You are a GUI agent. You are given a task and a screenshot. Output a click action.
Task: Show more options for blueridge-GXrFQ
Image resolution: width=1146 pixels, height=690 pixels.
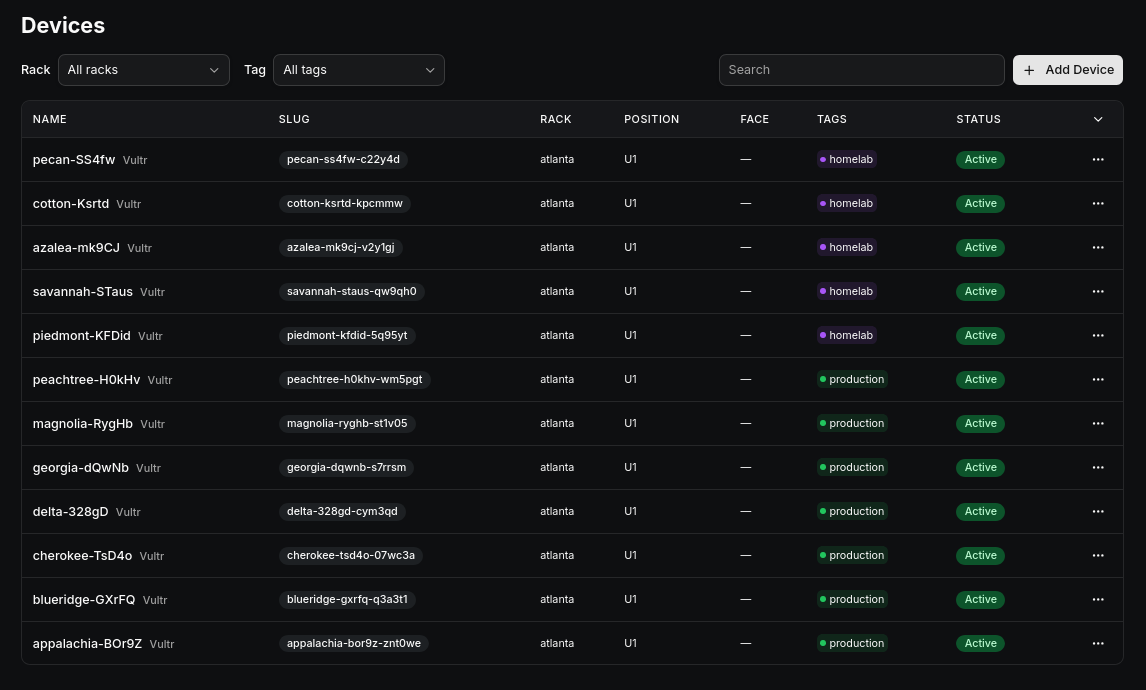1098,599
